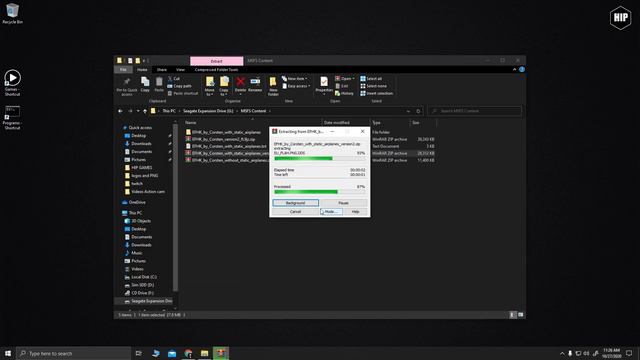
Task: Open the New item dropdown
Action: click(x=294, y=78)
